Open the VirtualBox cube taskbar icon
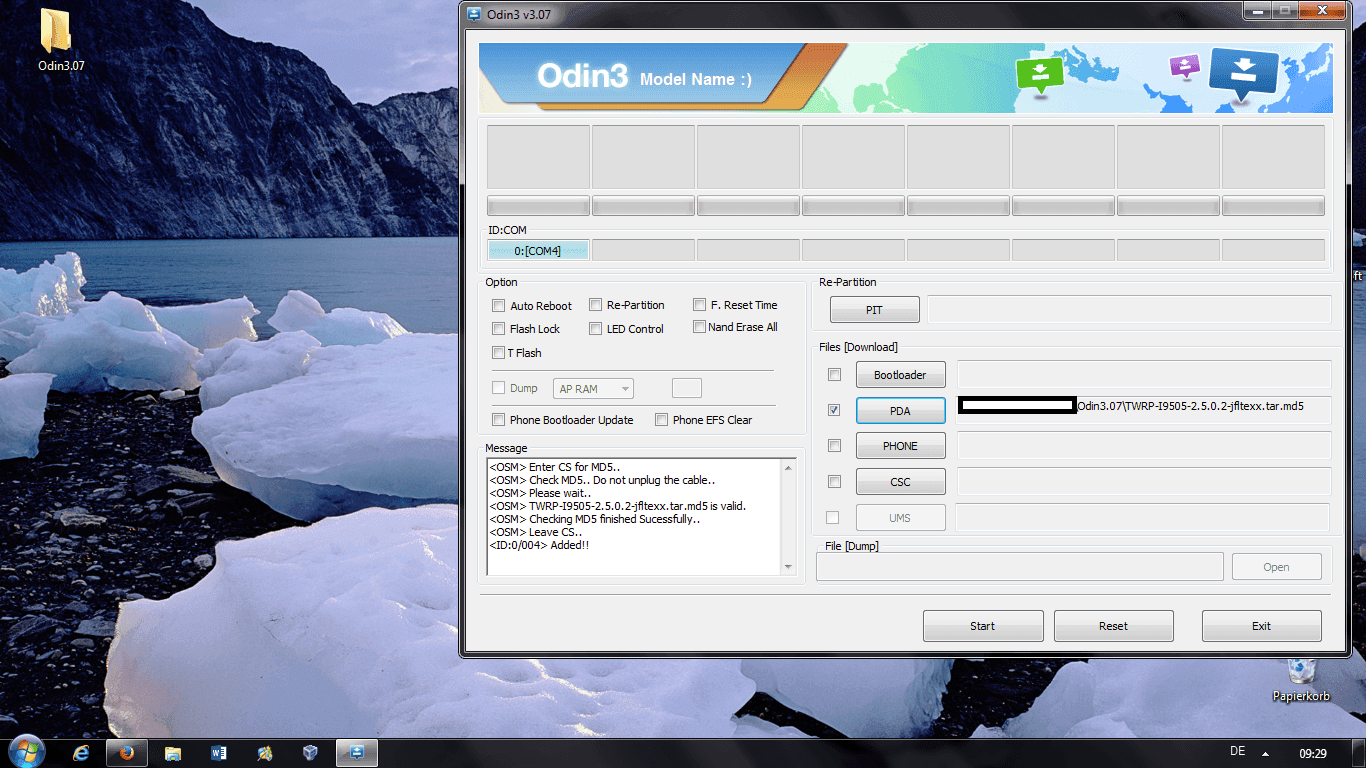This screenshot has height=768, width=1366. 311,753
